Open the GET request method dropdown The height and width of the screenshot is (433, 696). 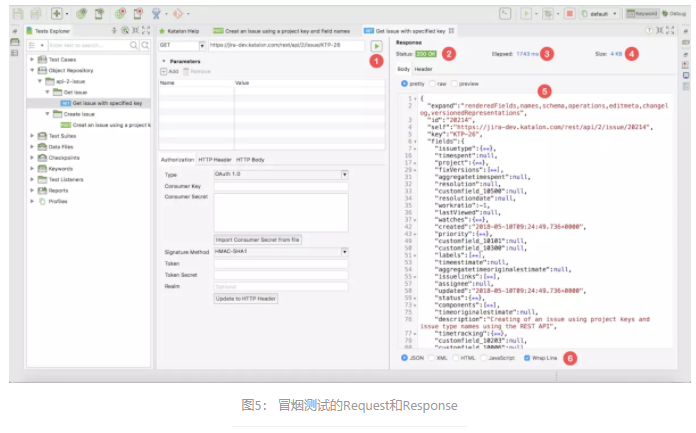click(x=202, y=45)
